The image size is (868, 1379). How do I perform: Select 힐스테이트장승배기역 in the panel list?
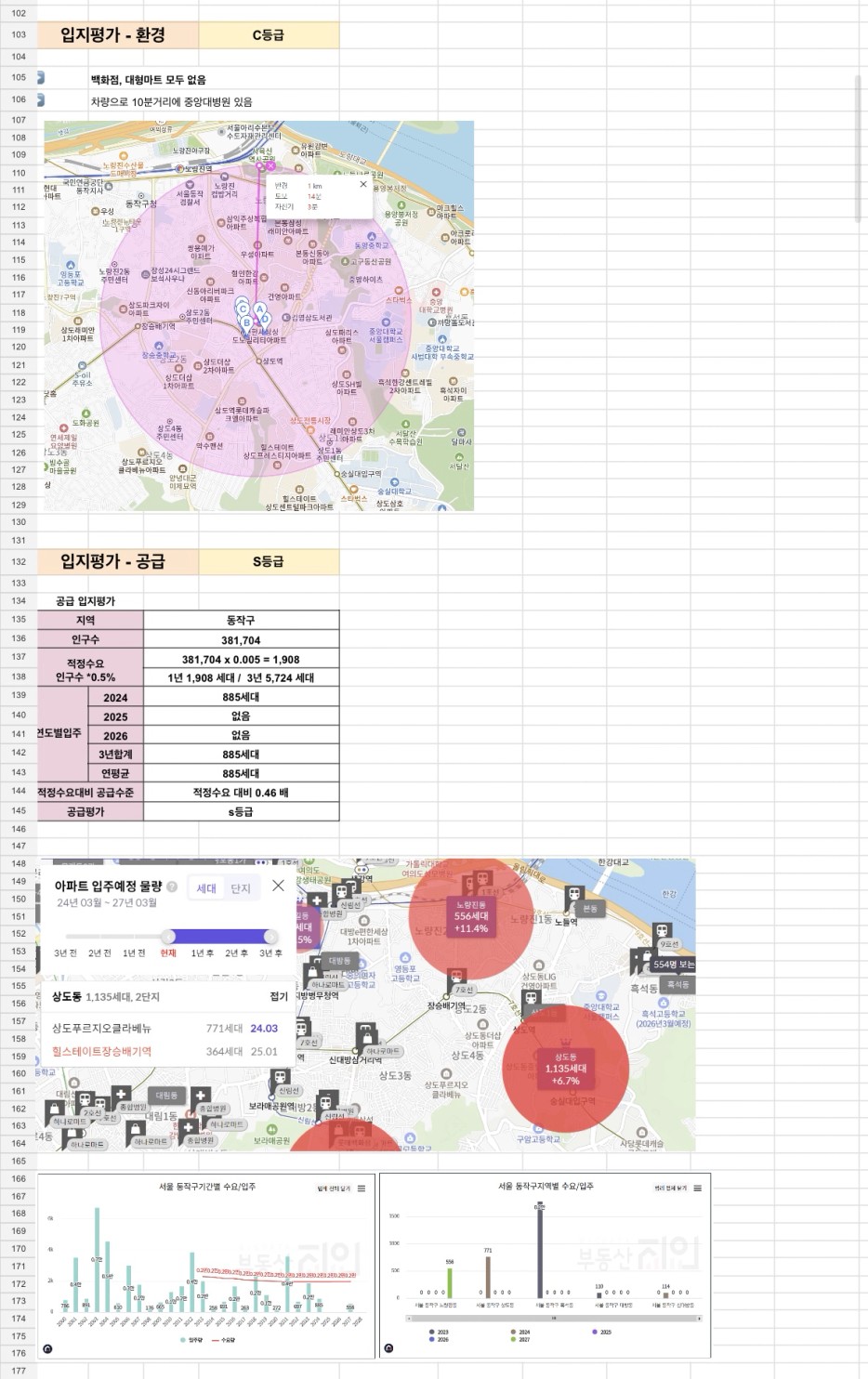(x=101, y=1051)
